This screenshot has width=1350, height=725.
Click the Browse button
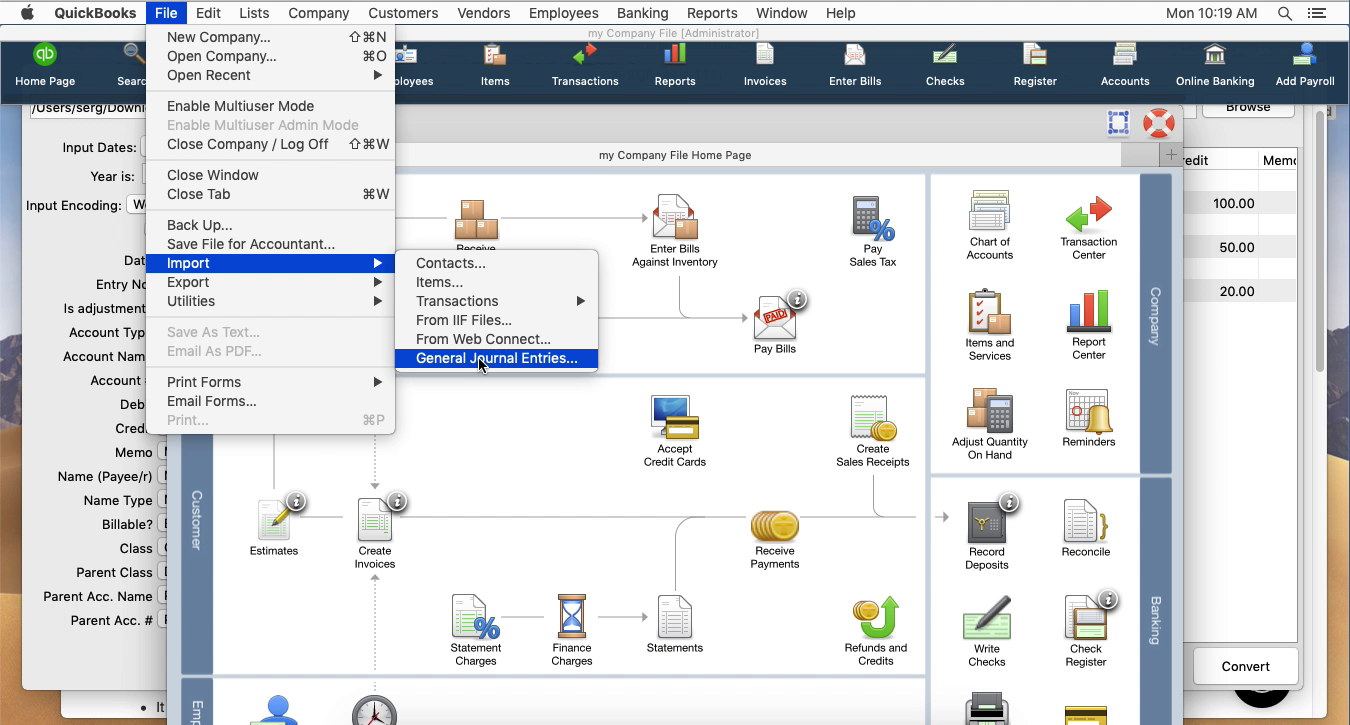pos(1248,107)
